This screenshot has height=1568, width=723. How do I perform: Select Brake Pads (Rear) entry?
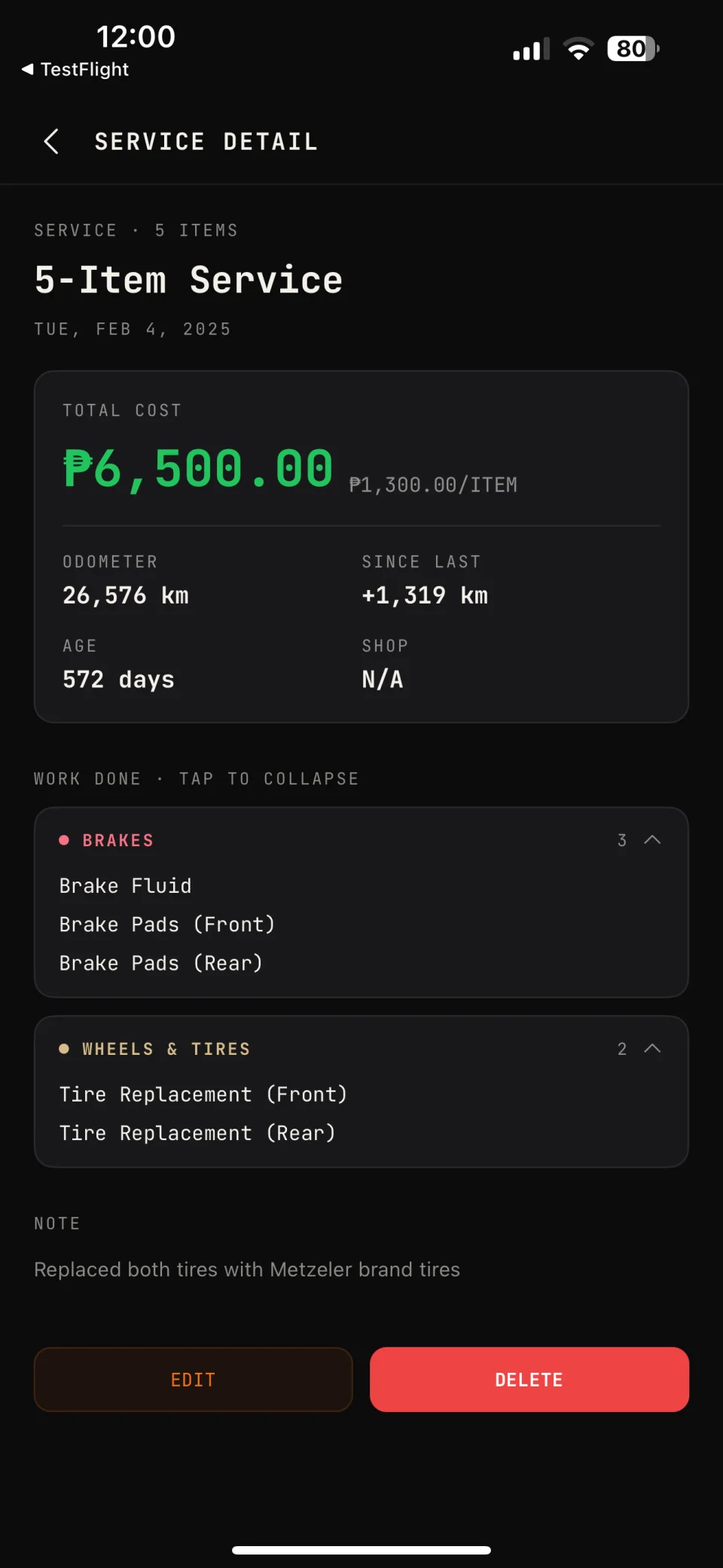[161, 963]
